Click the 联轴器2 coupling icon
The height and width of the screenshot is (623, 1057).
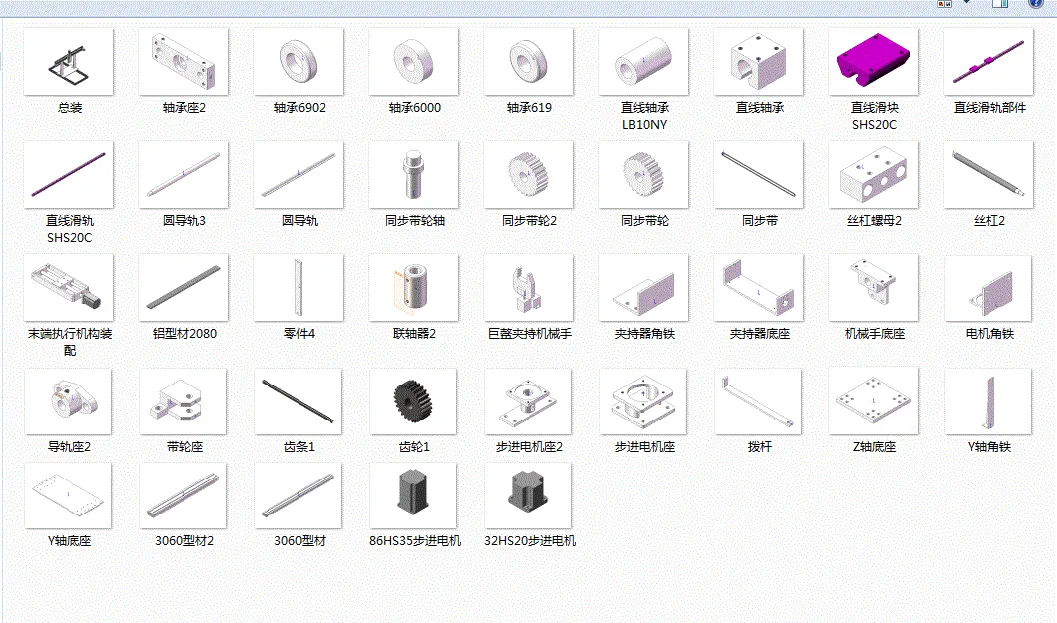click(x=414, y=288)
